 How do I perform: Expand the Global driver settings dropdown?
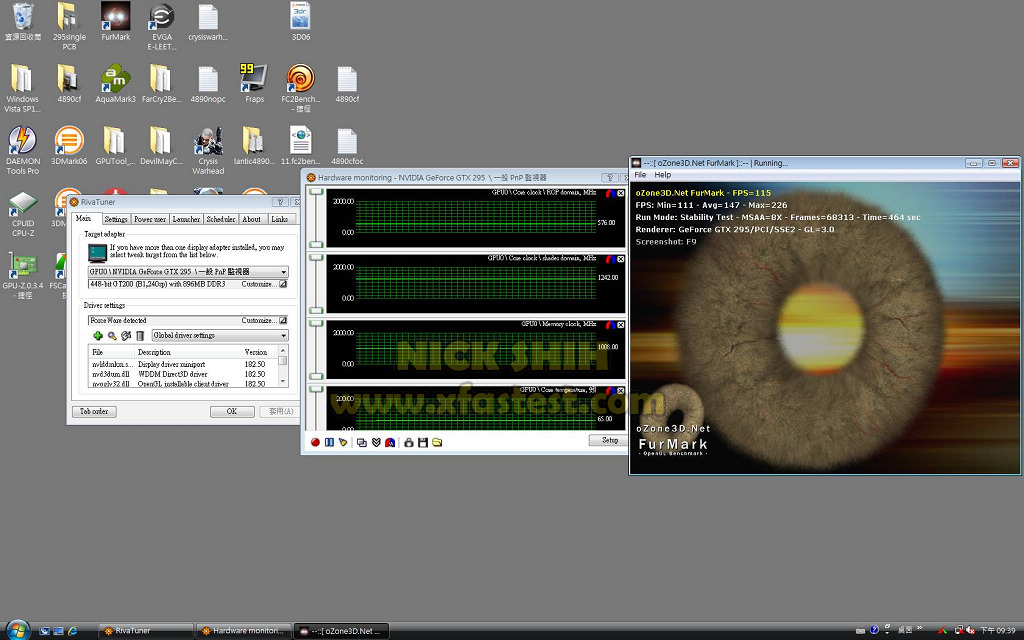click(283, 336)
